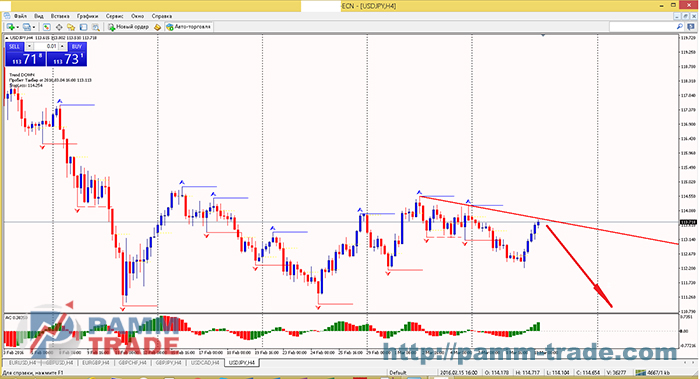The height and width of the screenshot is (379, 700).
Task: Click the Новый ордер button
Action: (129, 27)
